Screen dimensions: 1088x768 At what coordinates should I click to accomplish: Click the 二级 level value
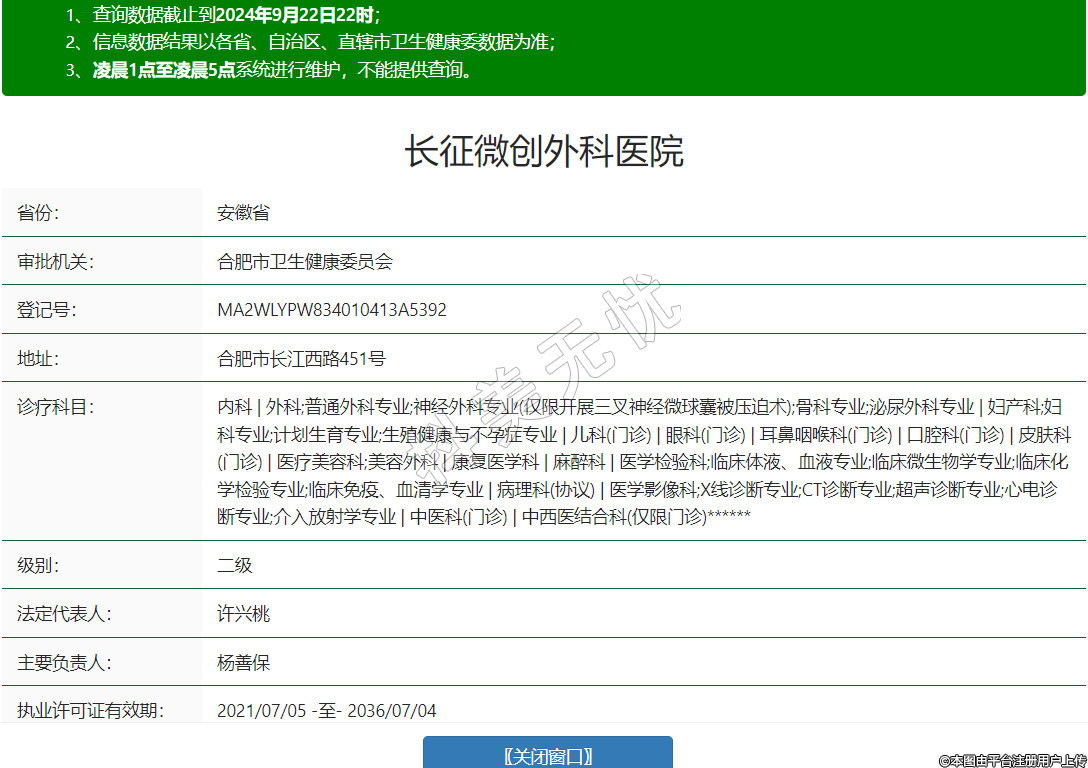pyautogui.click(x=235, y=565)
